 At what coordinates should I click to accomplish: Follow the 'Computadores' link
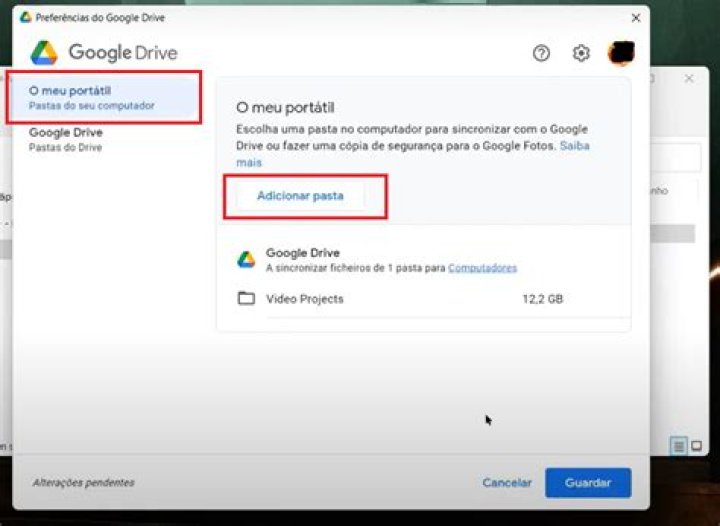pos(483,268)
